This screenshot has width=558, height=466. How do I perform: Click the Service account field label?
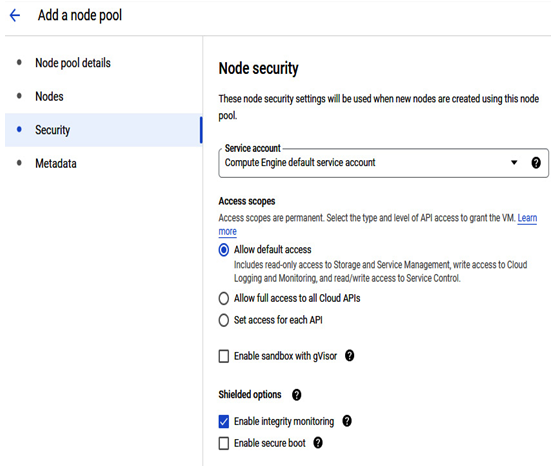coord(253,148)
